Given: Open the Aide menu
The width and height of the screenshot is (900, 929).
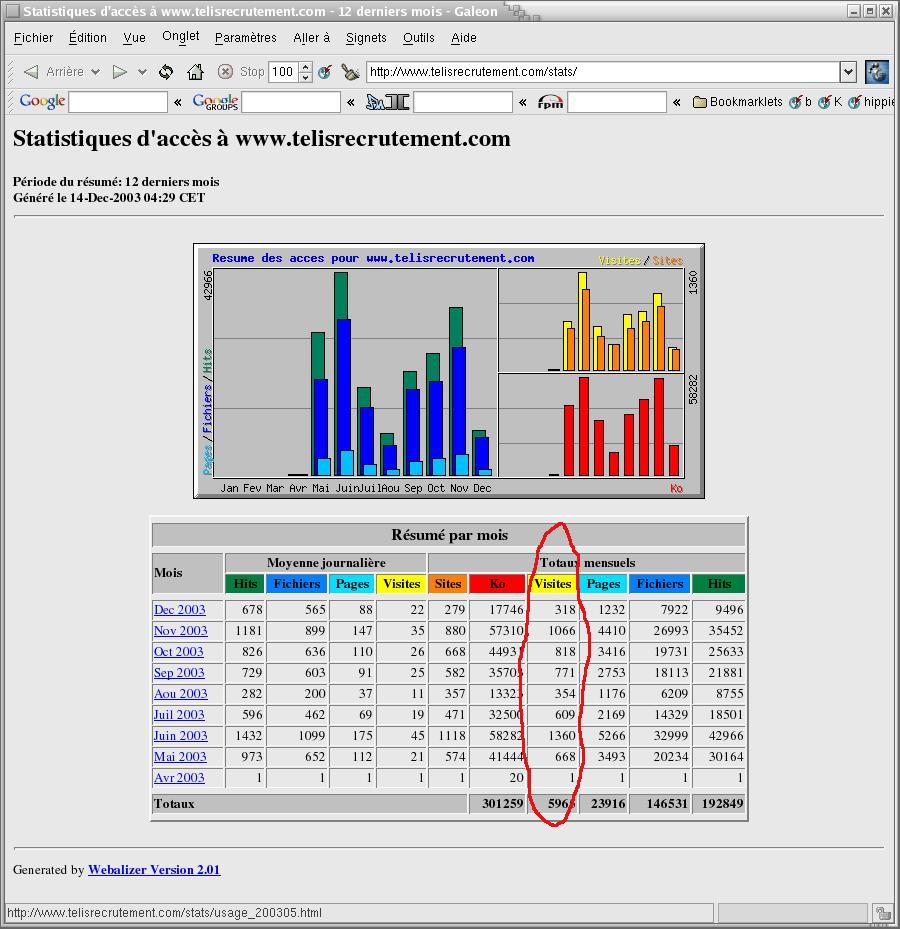Looking at the screenshot, I should [x=463, y=38].
